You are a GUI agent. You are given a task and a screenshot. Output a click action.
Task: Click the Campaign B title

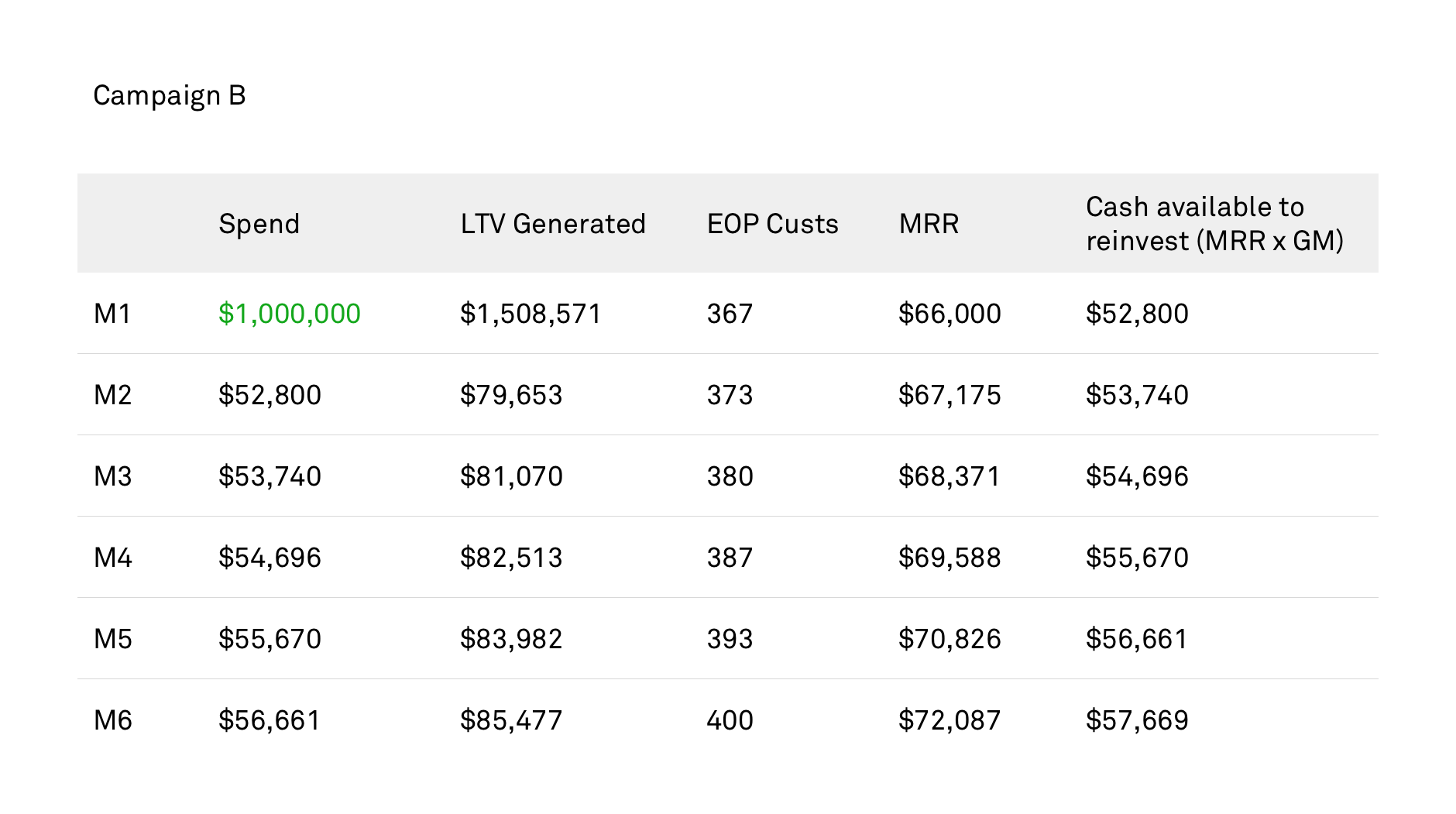pyautogui.click(x=170, y=96)
